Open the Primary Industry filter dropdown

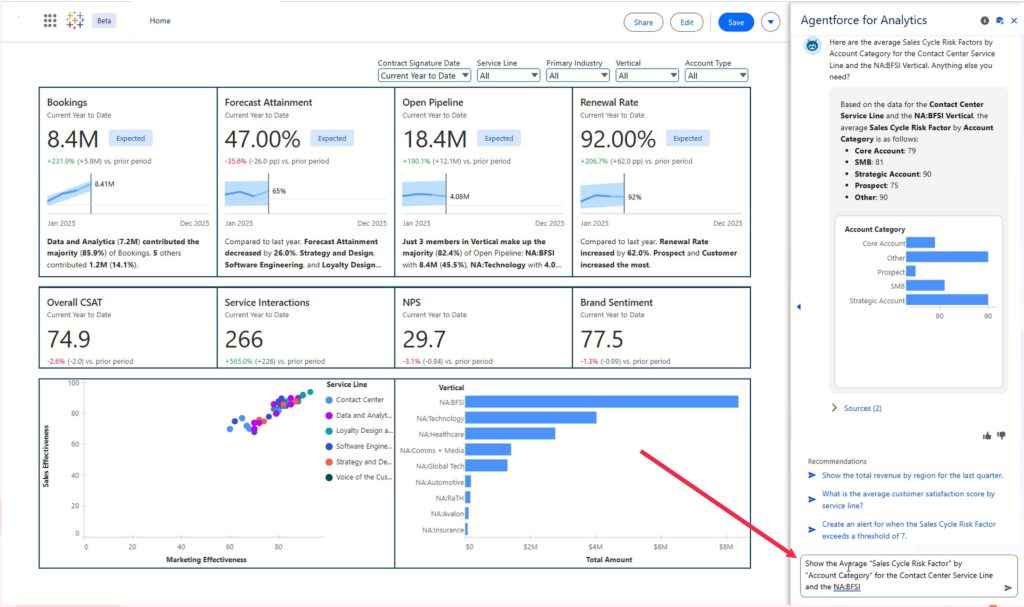coord(577,76)
